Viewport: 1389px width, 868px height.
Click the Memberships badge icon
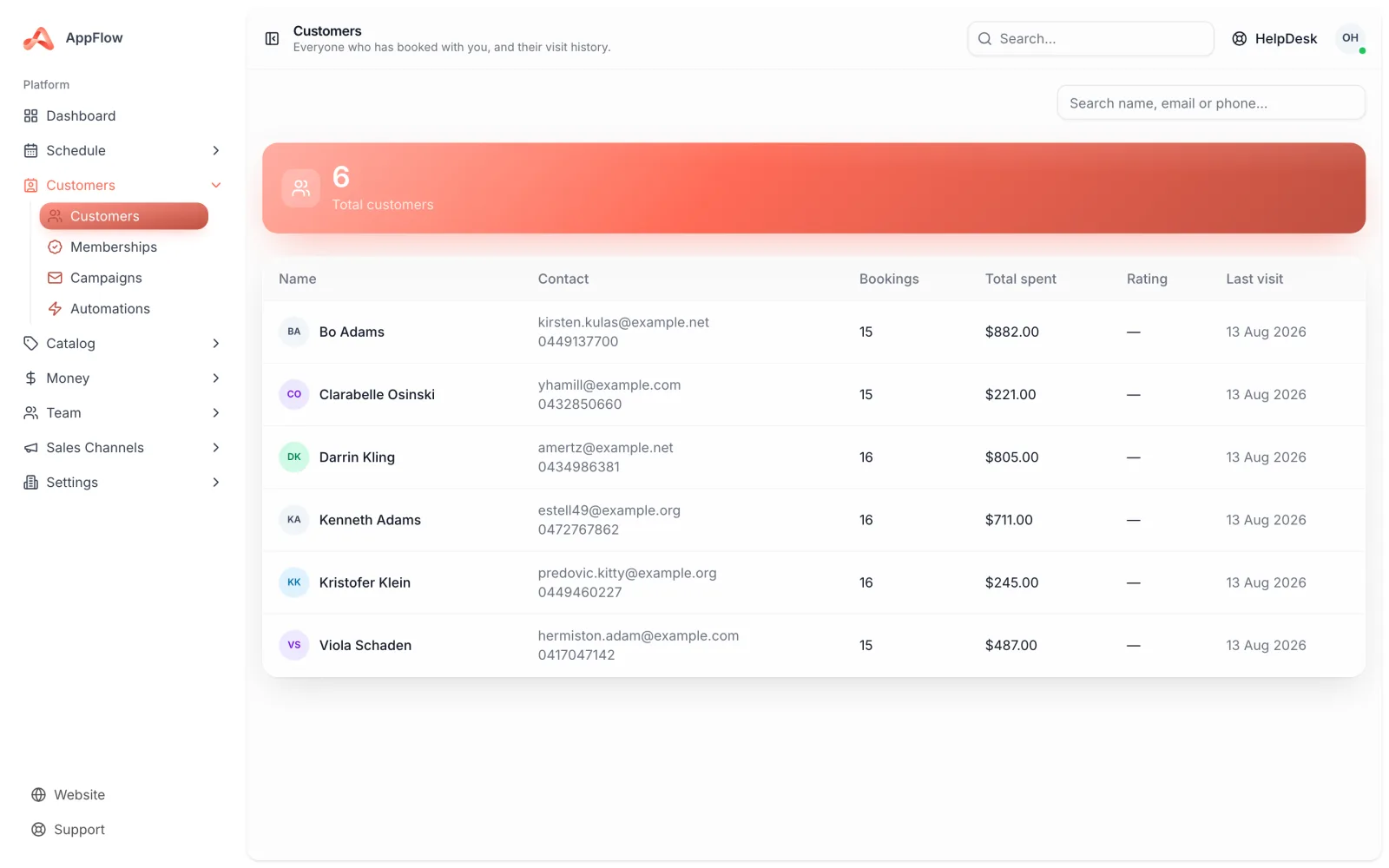coord(55,247)
